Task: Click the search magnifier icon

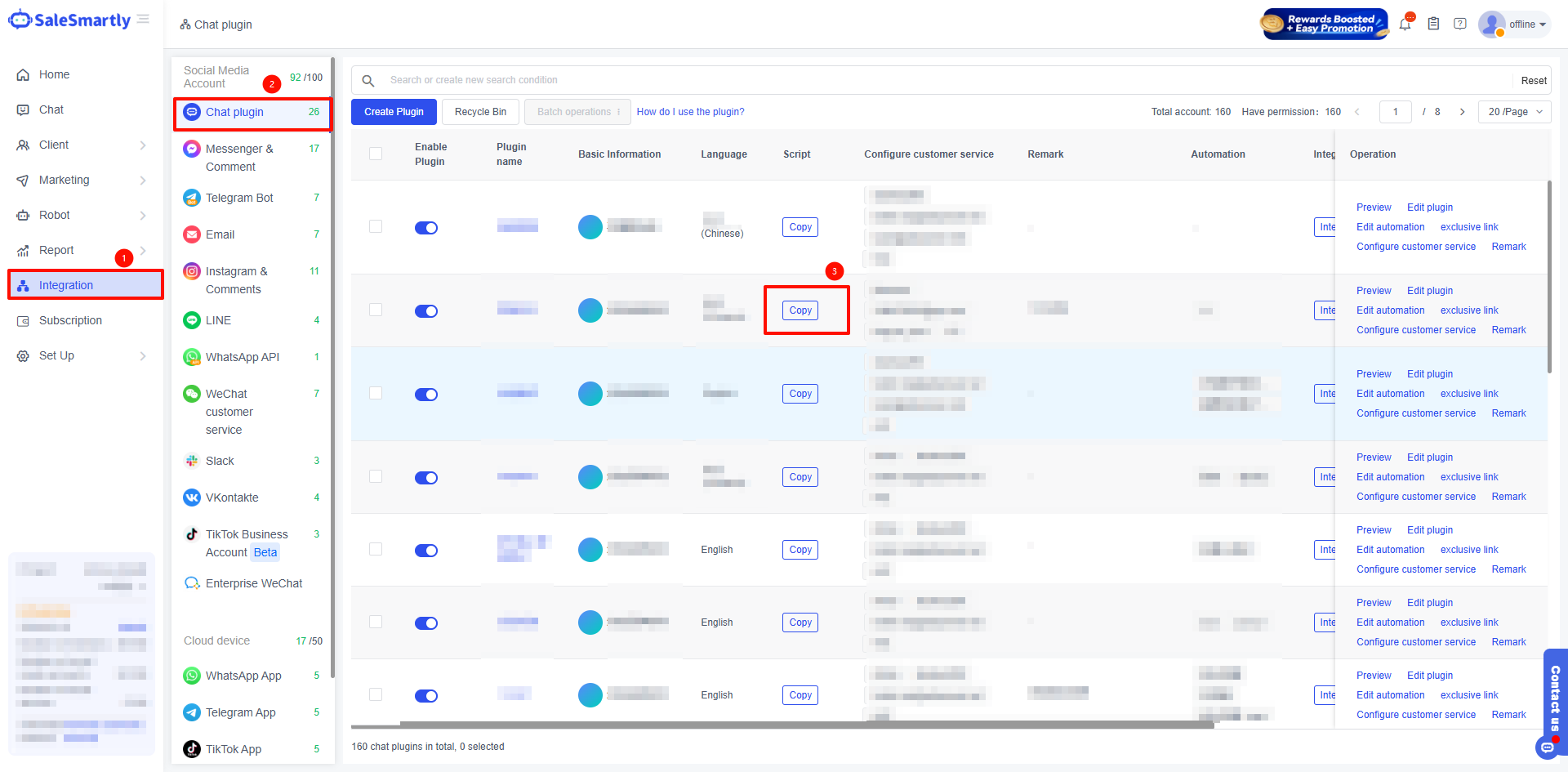Action: pos(368,80)
